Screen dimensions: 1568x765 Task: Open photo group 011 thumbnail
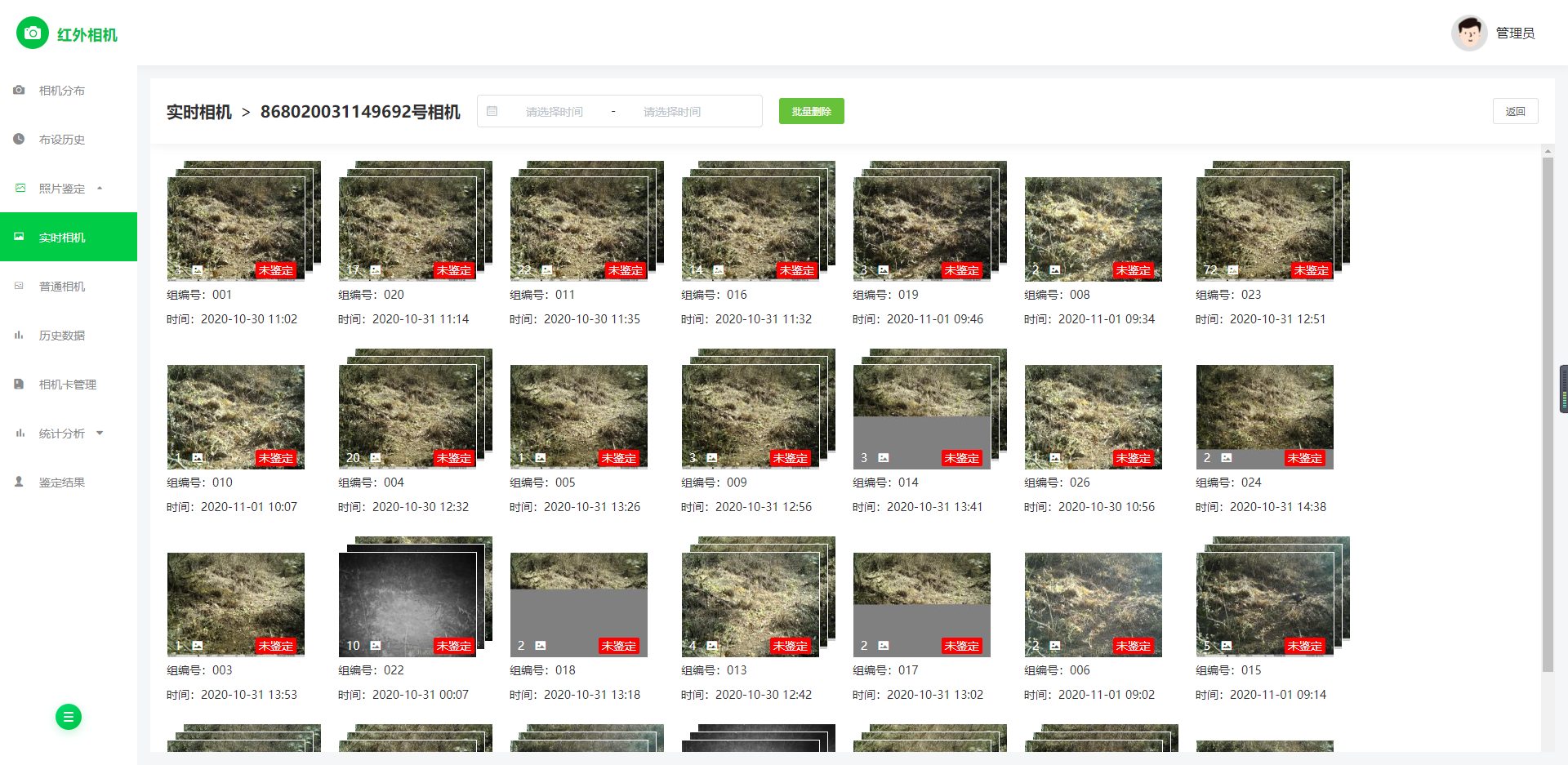[579, 229]
